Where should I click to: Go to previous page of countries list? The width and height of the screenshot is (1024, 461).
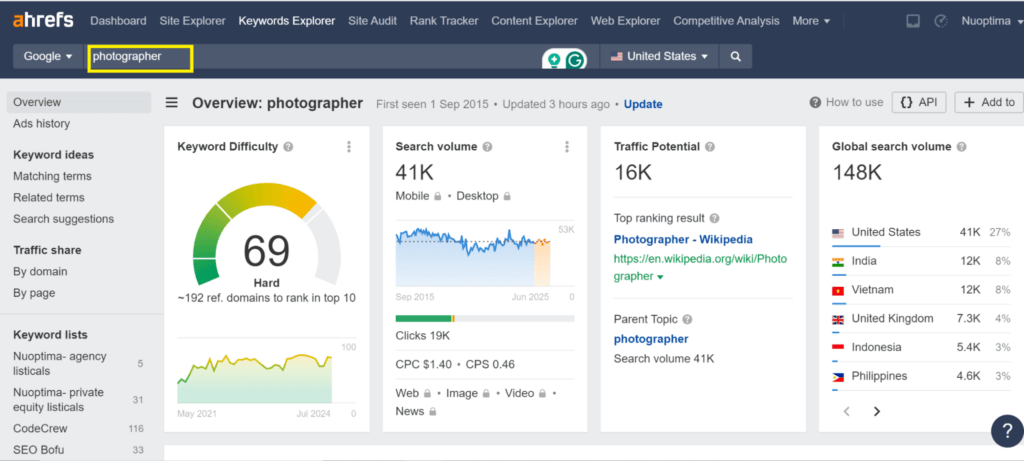pyautogui.click(x=847, y=411)
